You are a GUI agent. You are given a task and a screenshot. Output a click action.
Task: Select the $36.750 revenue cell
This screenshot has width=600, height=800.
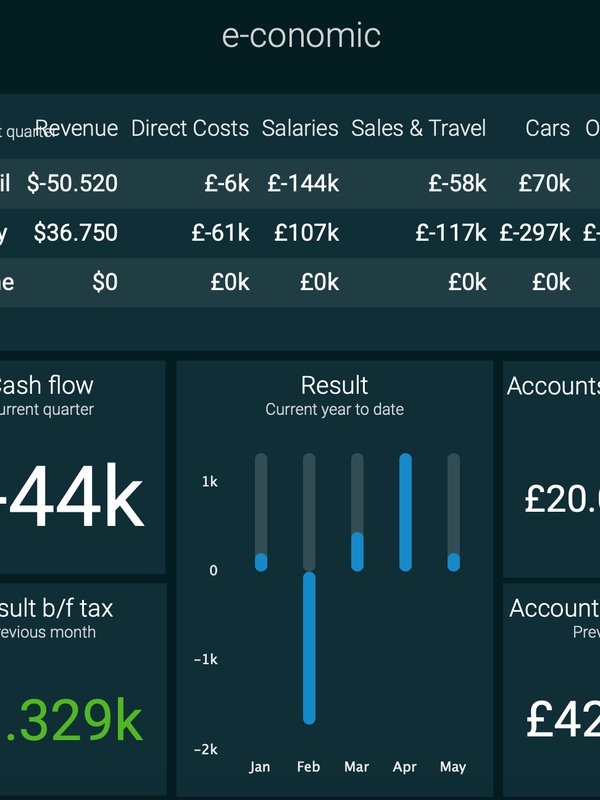[x=75, y=233]
